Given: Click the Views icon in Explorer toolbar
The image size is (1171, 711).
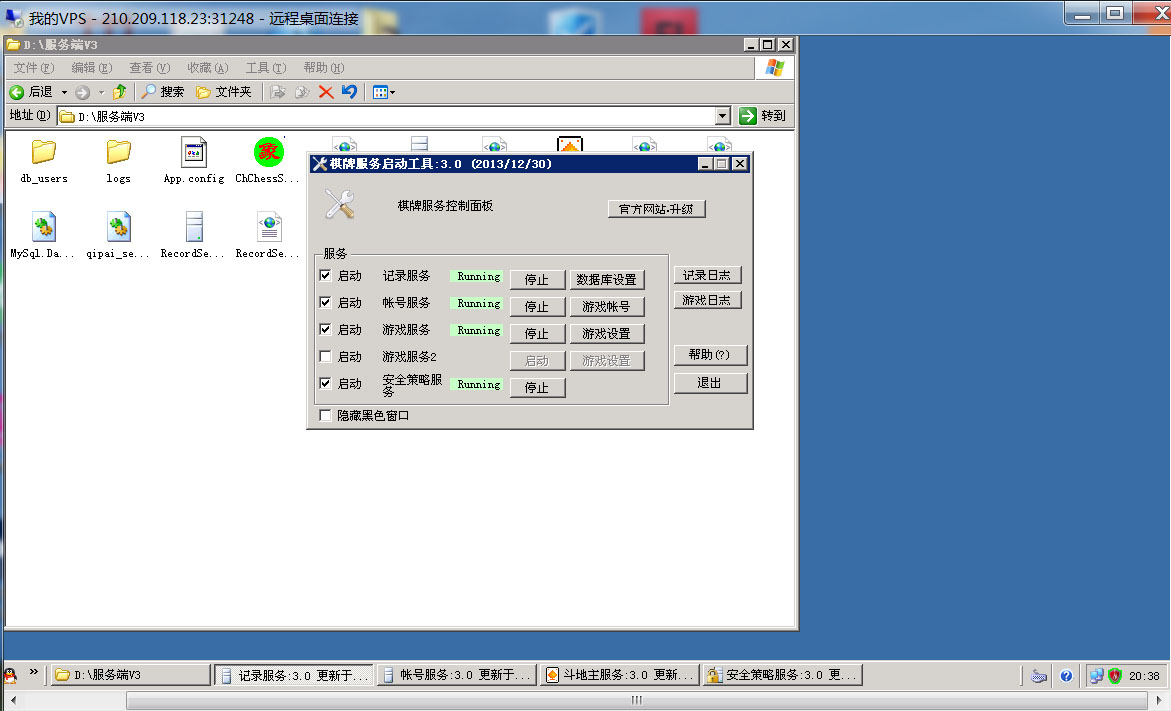Looking at the screenshot, I should point(380,93).
